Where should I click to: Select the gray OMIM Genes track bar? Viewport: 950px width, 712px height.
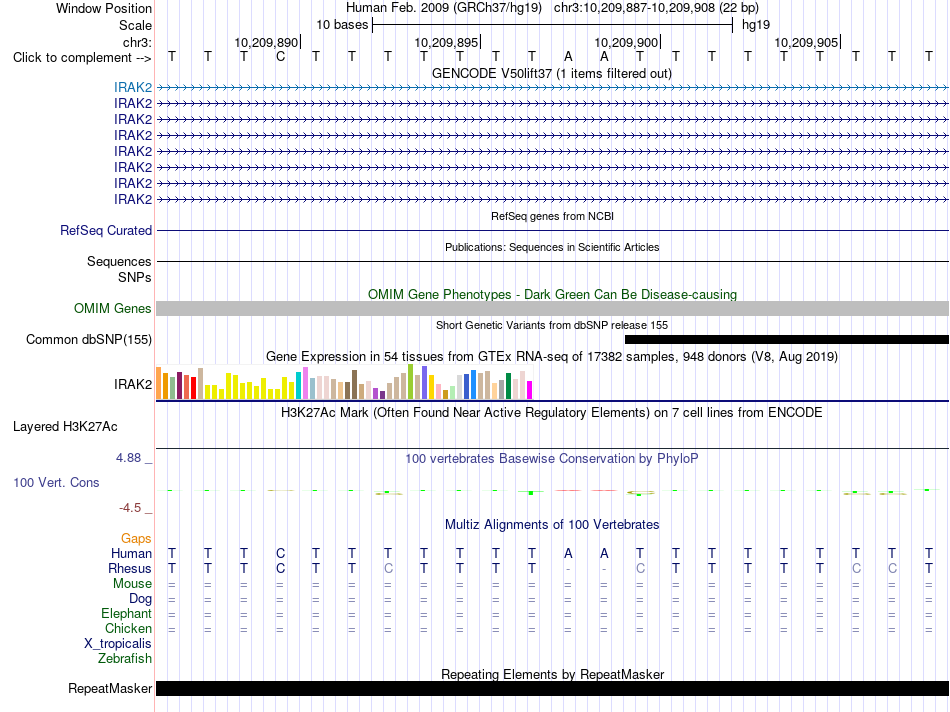coord(552,308)
